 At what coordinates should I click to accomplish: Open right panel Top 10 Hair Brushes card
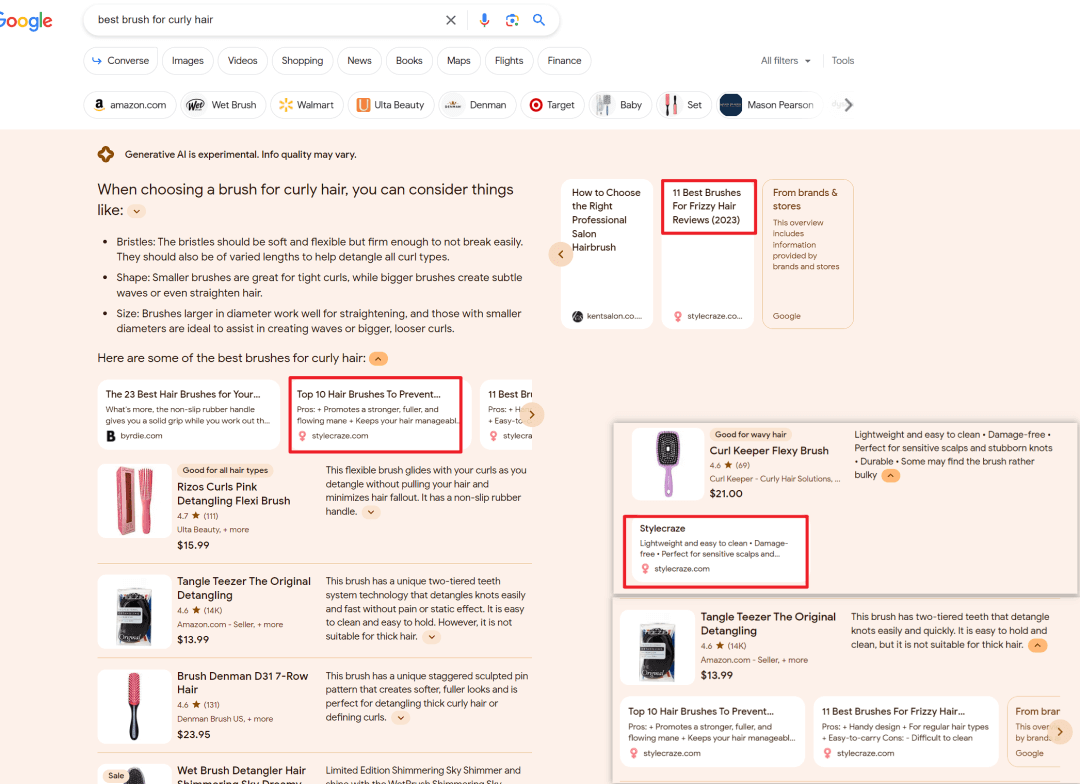pyautogui.click(x=713, y=732)
